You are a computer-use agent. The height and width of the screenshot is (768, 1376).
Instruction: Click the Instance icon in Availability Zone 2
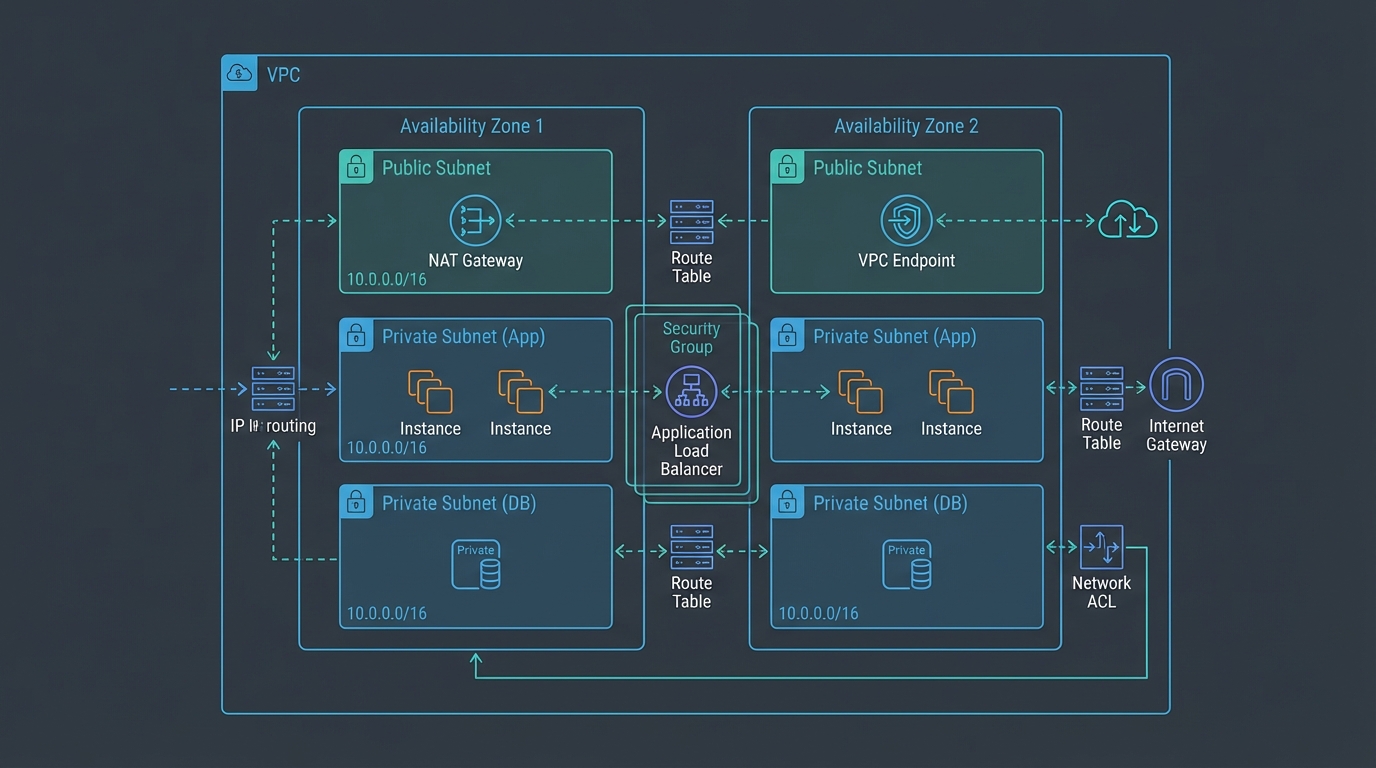point(859,393)
